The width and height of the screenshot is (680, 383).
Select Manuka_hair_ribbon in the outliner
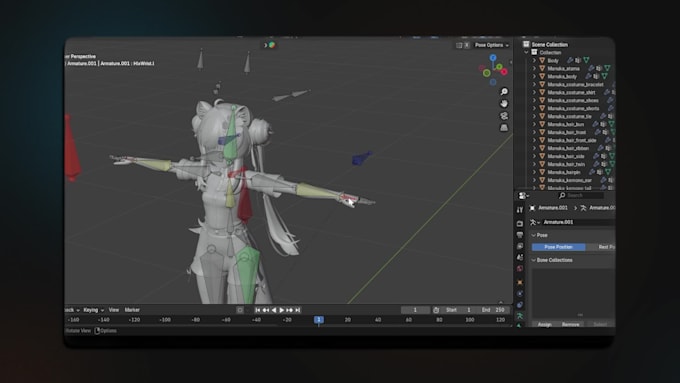568,148
